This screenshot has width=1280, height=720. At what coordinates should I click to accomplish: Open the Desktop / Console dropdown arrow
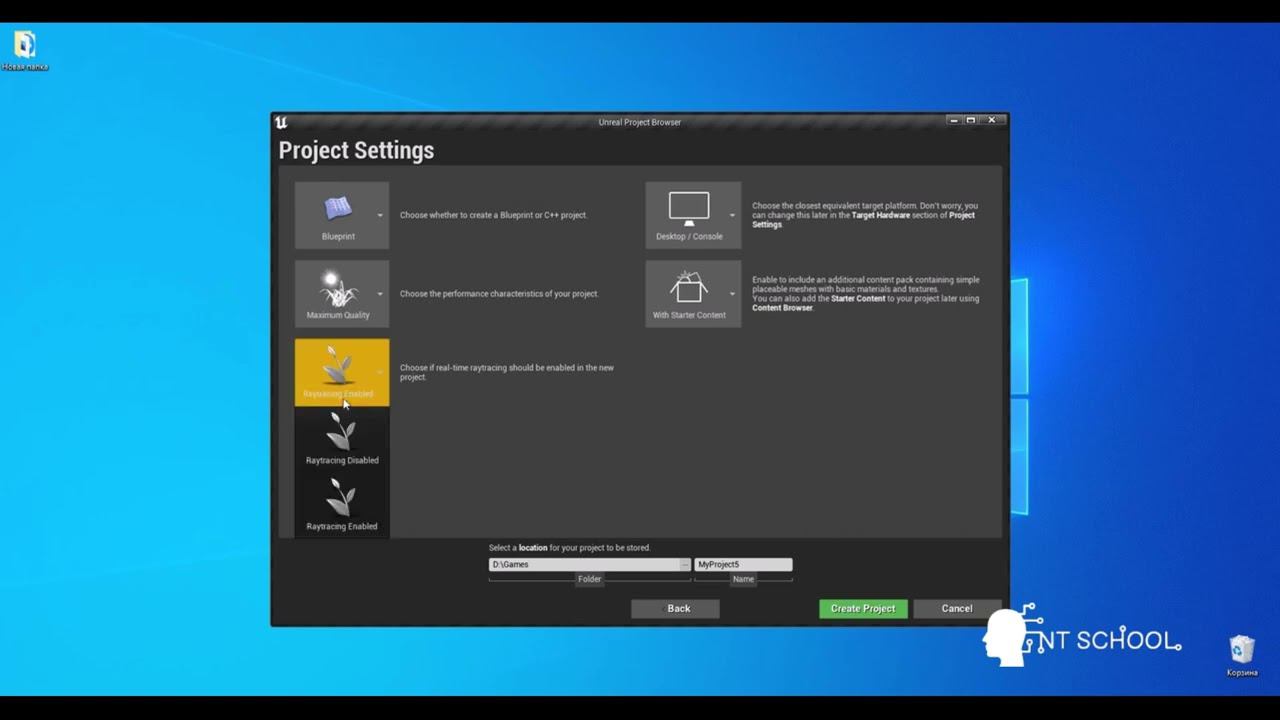732,215
